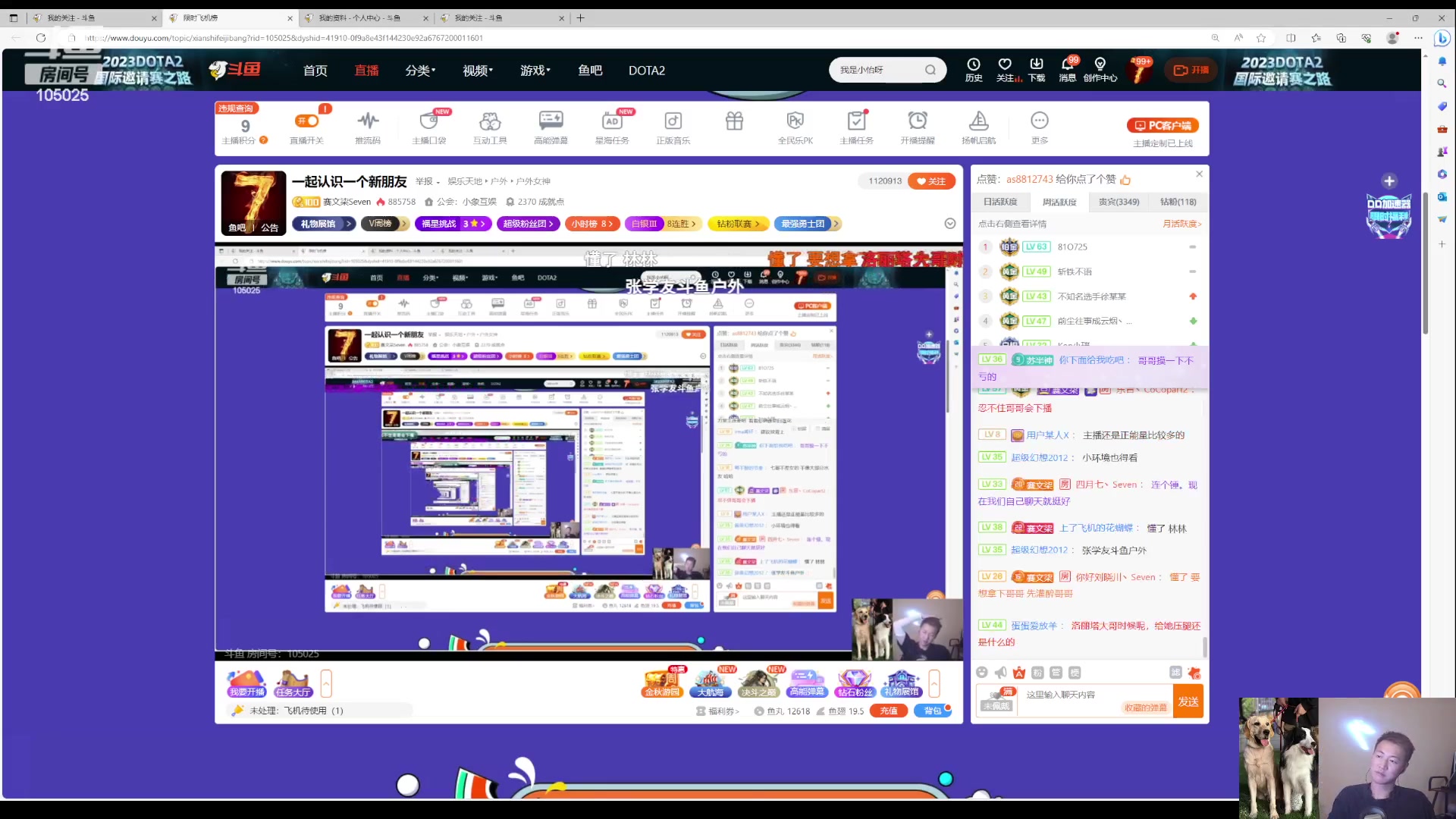Open the 大航海 activity icon

711,682
